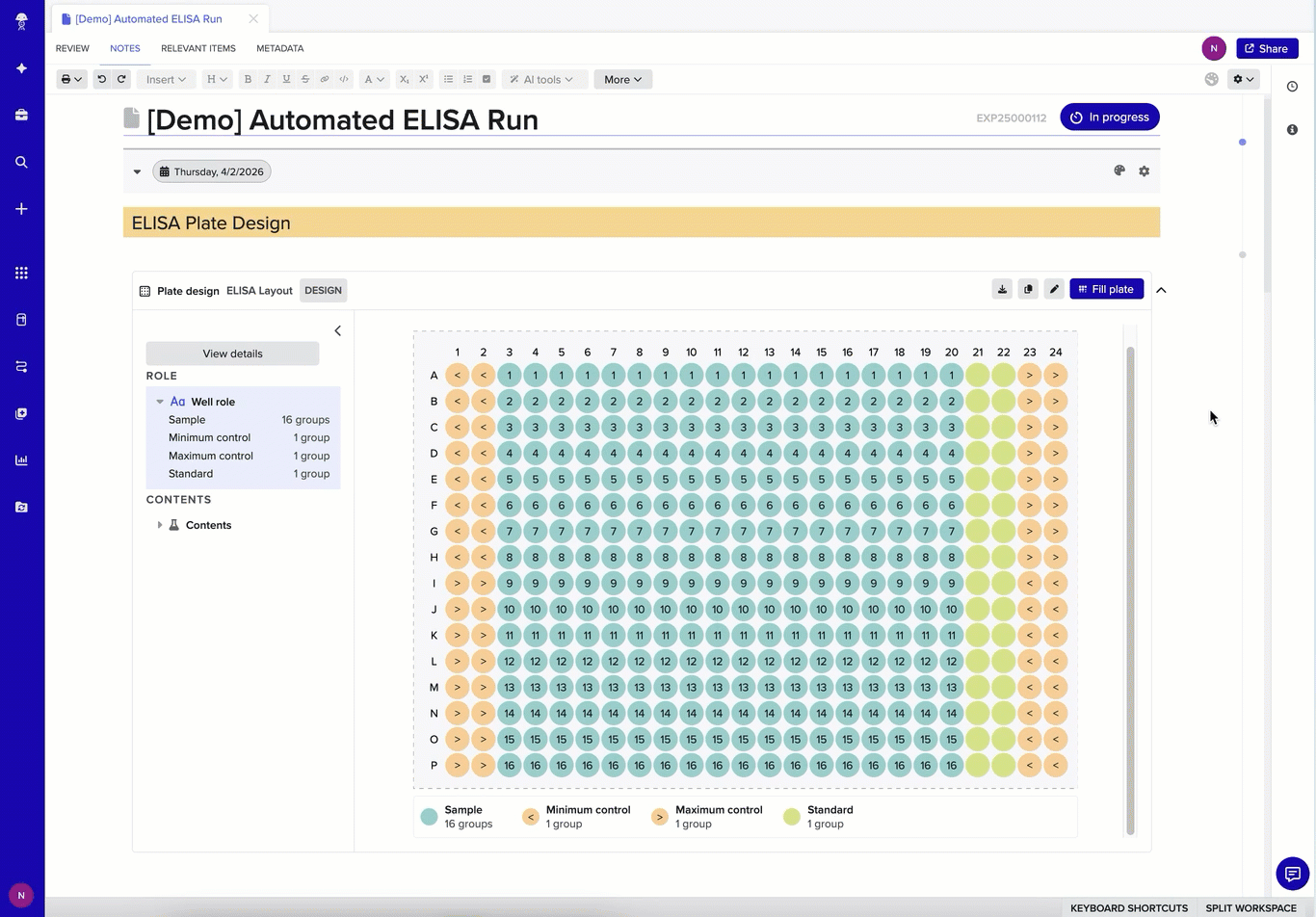Click the copy plate icon beside download
This screenshot has height=917, width=1316.
tap(1028, 289)
